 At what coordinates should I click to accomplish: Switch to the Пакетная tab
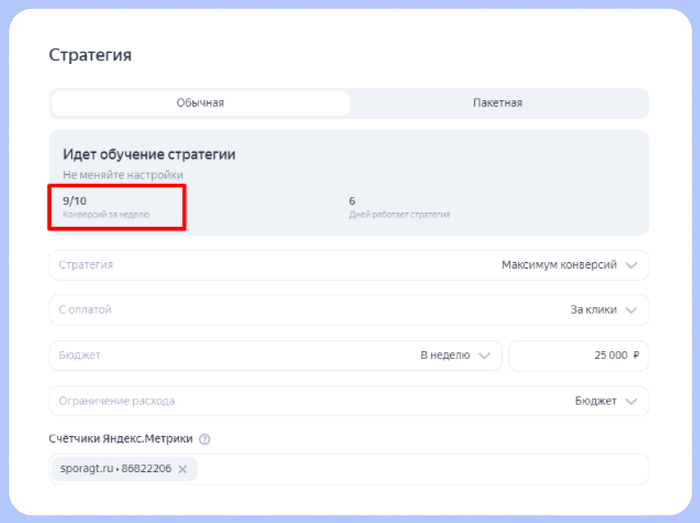coord(497,103)
